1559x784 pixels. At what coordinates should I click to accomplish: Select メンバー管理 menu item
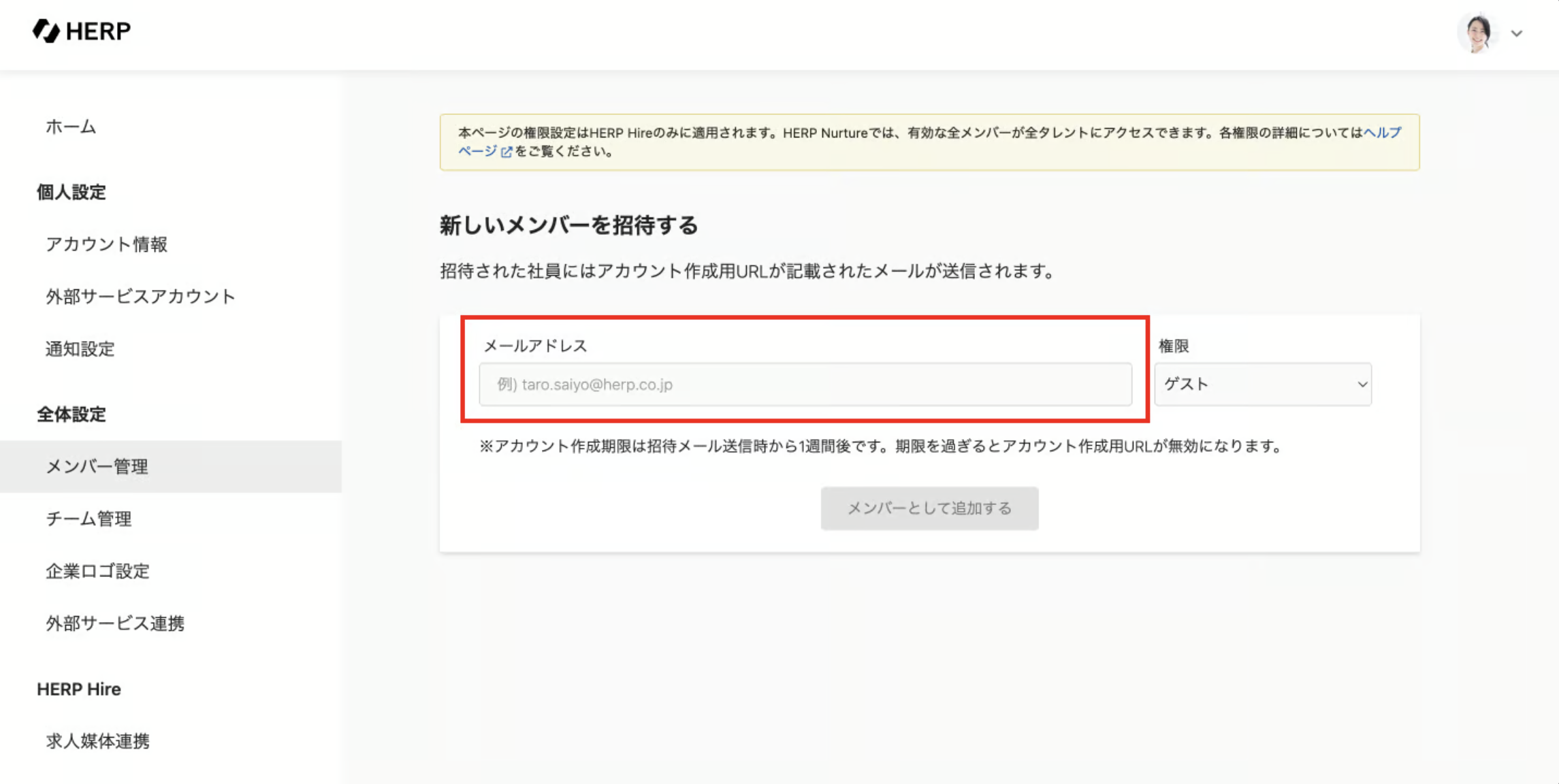pos(97,467)
